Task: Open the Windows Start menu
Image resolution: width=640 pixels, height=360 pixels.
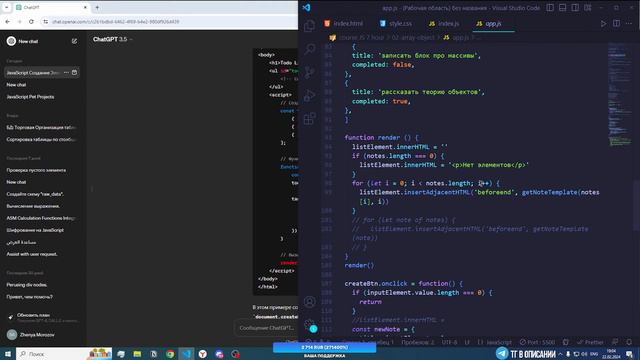Action: click(x=7, y=354)
